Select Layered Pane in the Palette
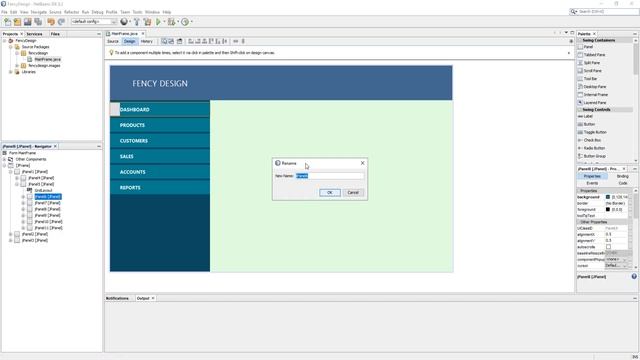This screenshot has height=360, width=640. 592,102
